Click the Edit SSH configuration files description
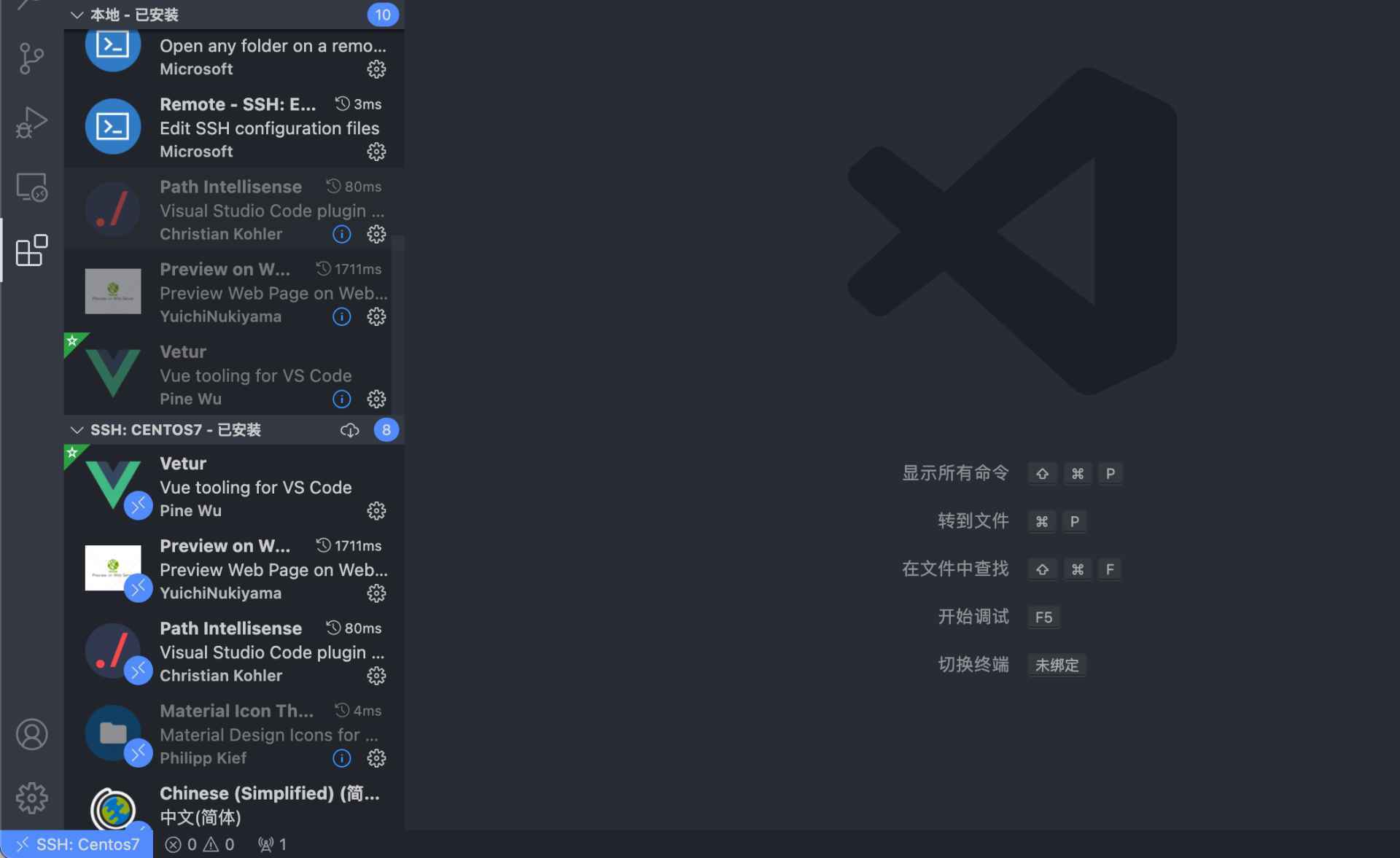This screenshot has height=858, width=1400. pyautogui.click(x=269, y=128)
